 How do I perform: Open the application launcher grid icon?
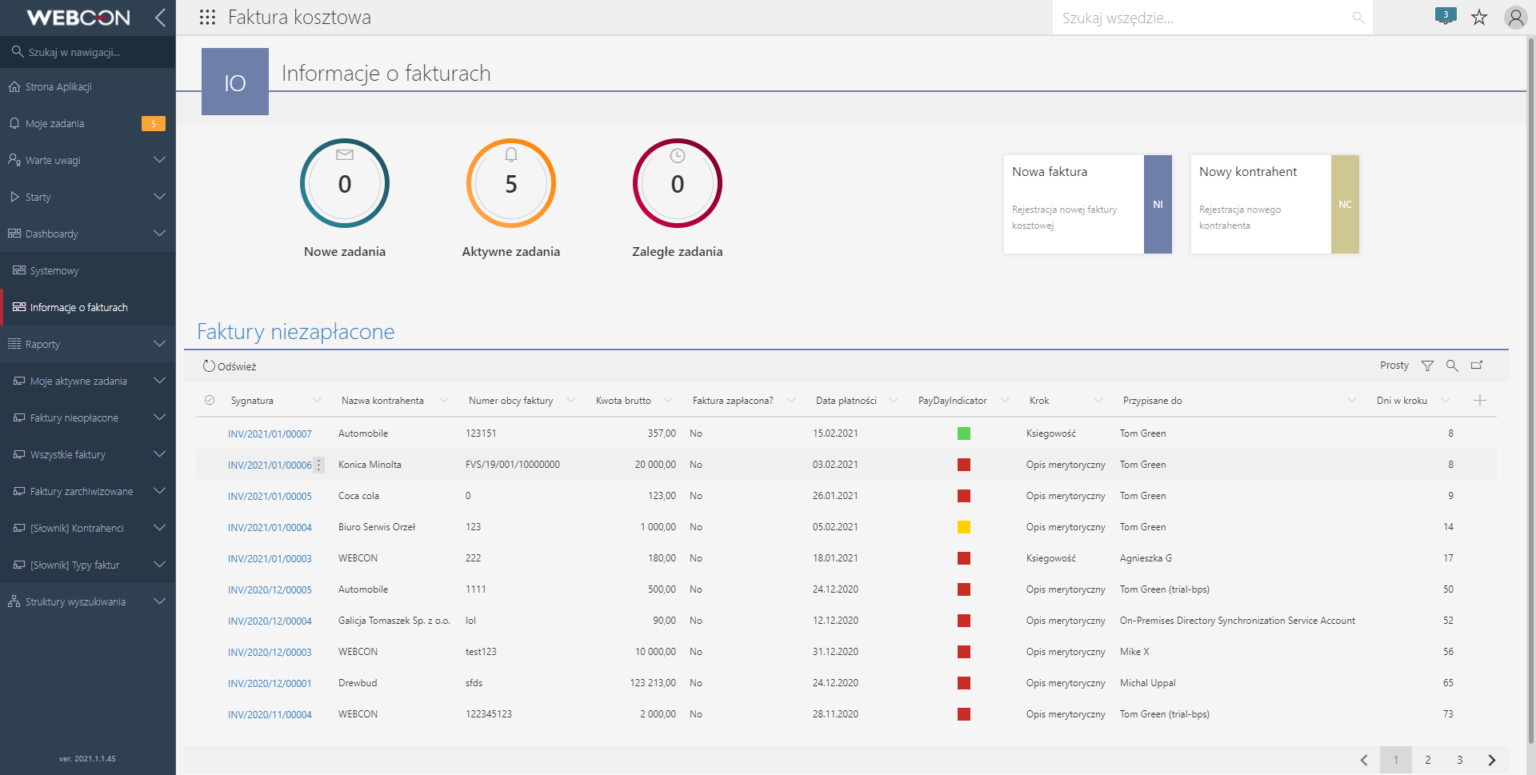[x=207, y=17]
